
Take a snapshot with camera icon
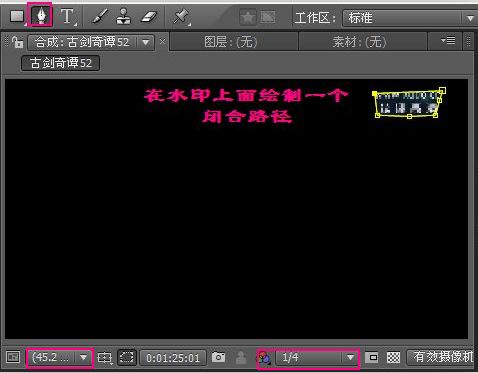219,357
